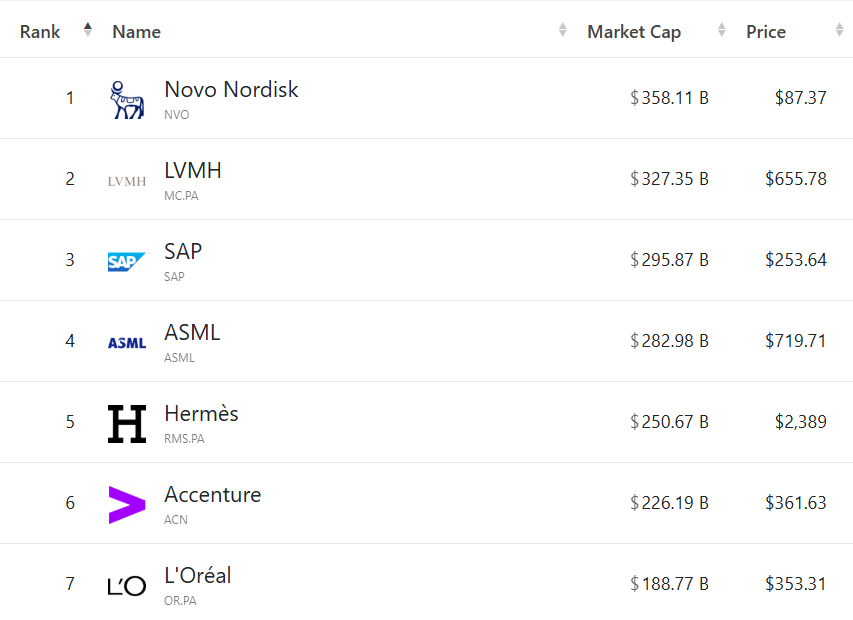Screen dimensions: 853x620
Task: Click the L'Oréal logo icon
Action: [x=127, y=586]
